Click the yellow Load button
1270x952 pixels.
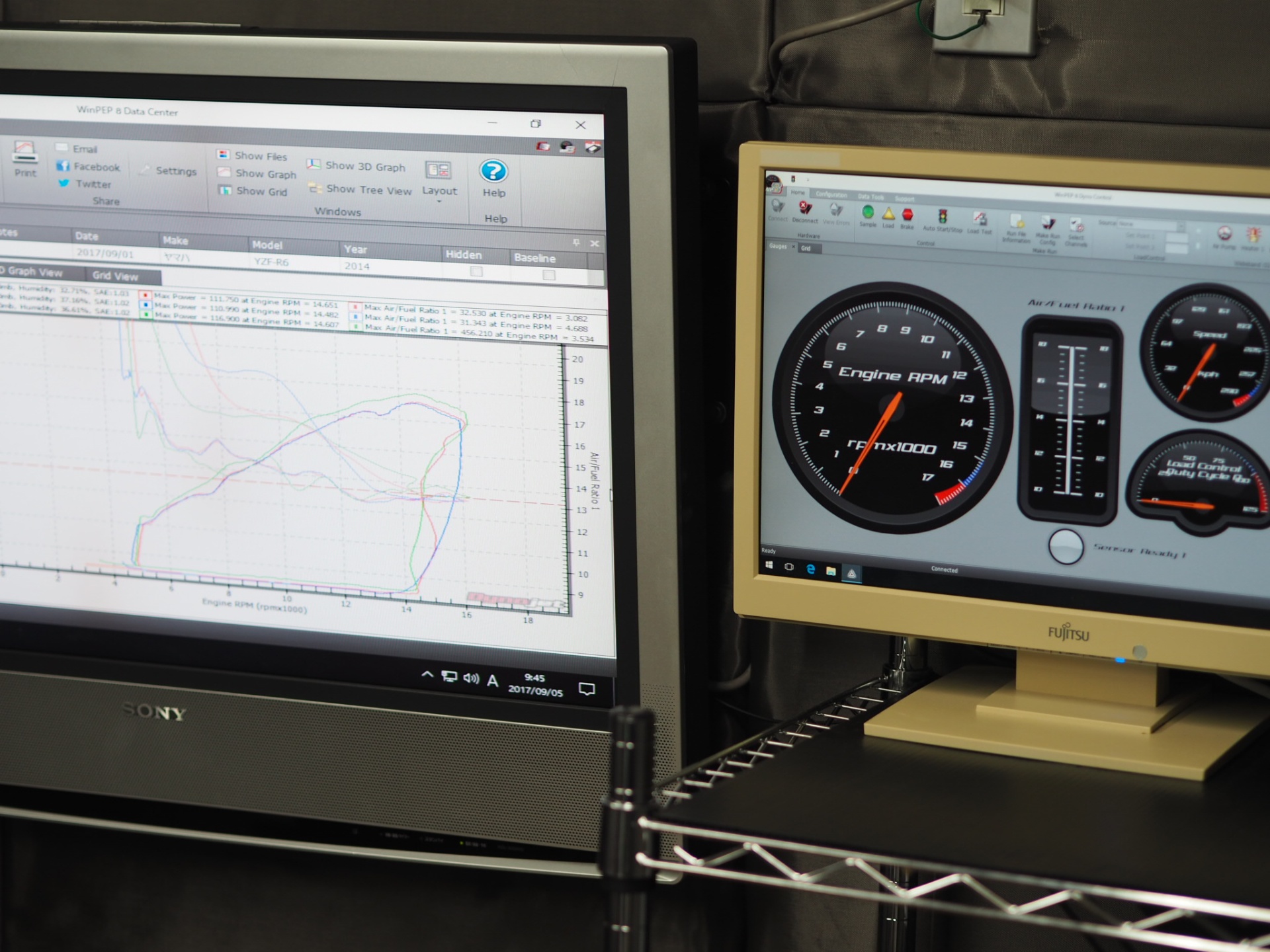coord(888,218)
